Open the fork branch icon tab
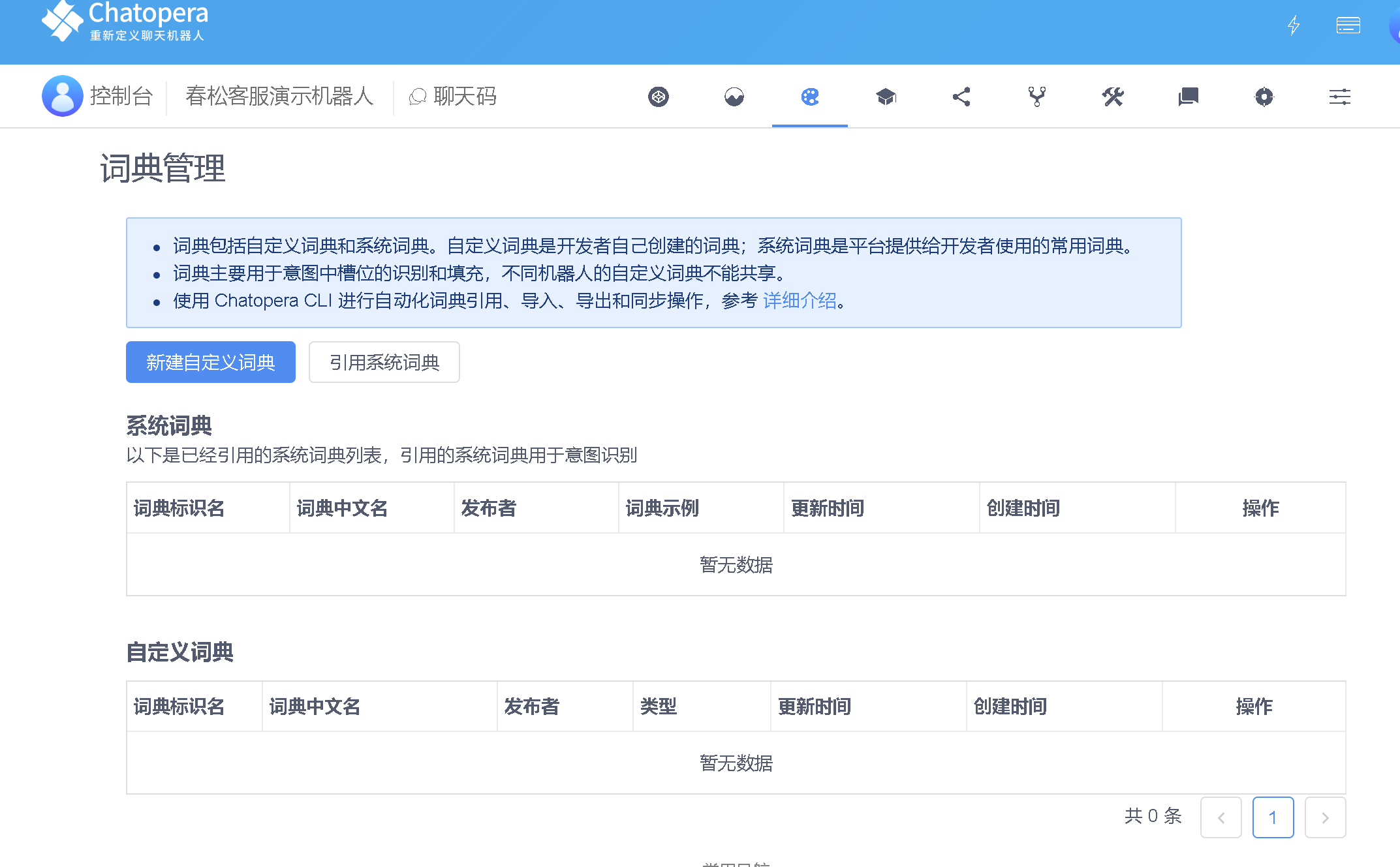 tap(1036, 97)
